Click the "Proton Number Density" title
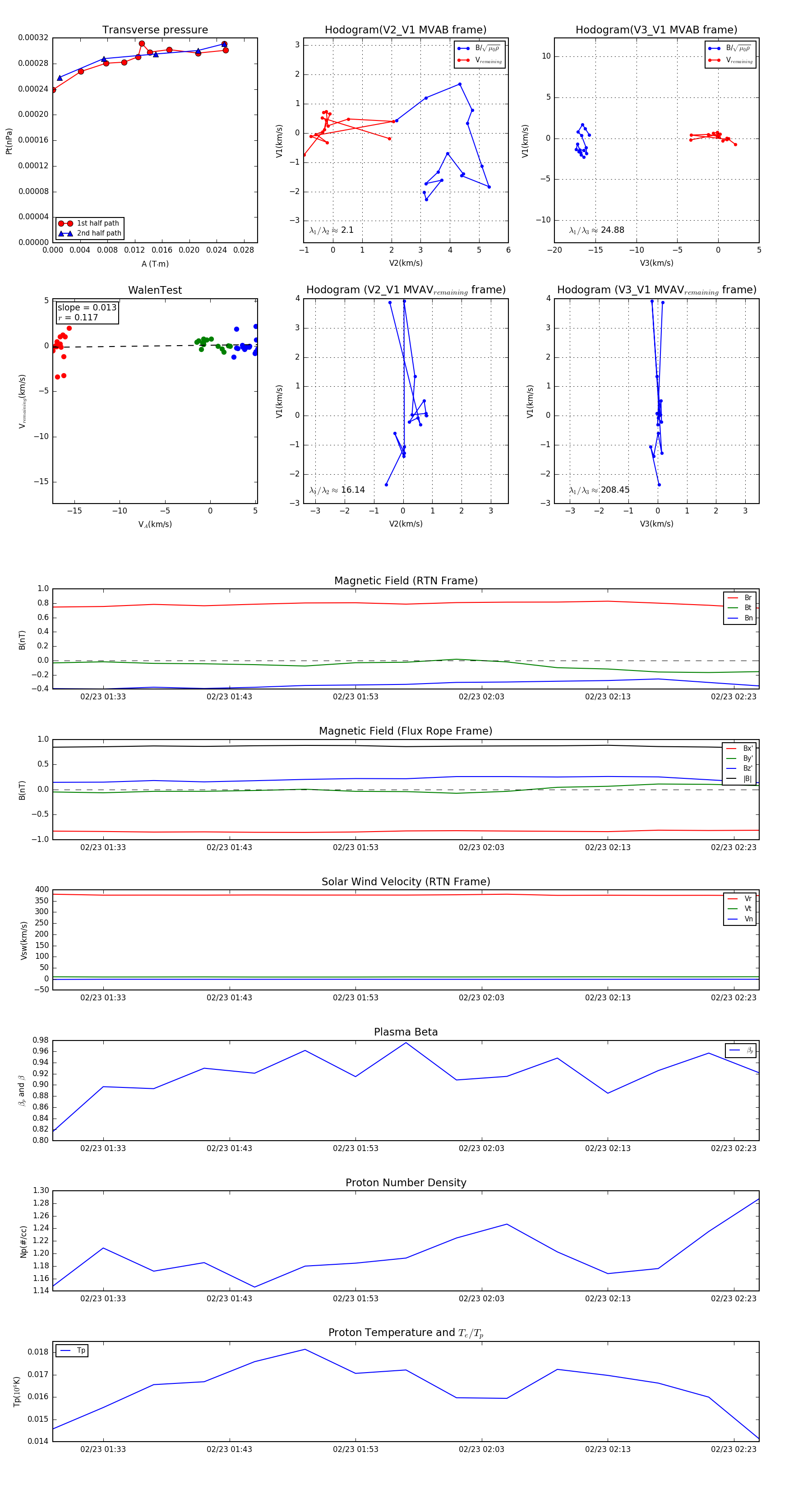Viewport: 812px width, 1489px height. (x=406, y=1183)
